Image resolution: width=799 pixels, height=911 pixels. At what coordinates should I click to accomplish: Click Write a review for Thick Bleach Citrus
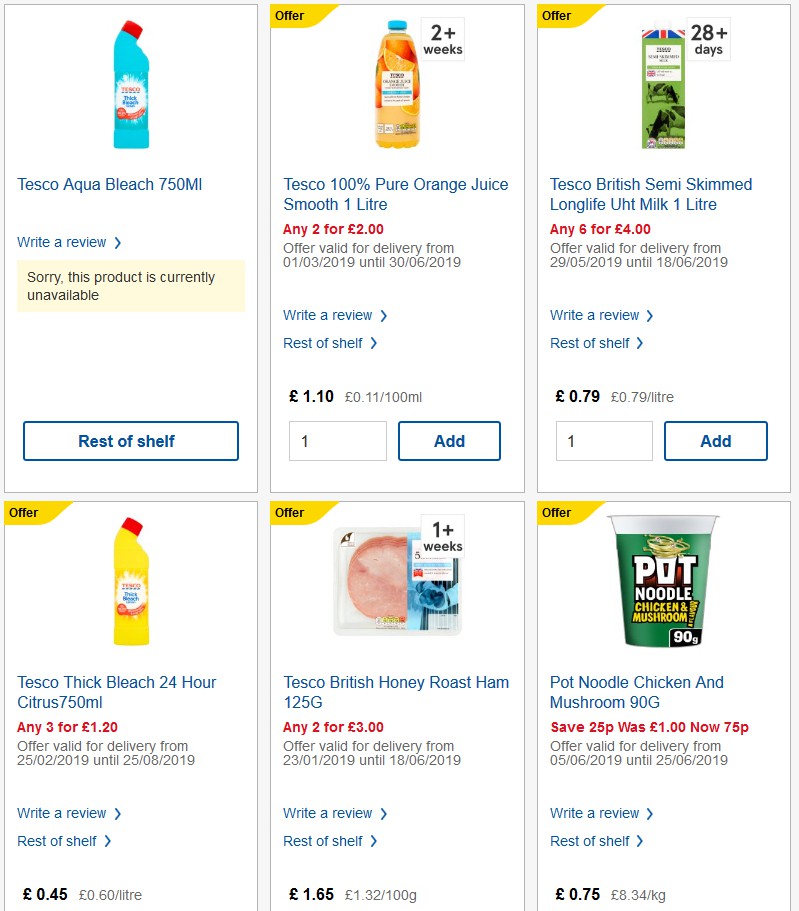62,813
